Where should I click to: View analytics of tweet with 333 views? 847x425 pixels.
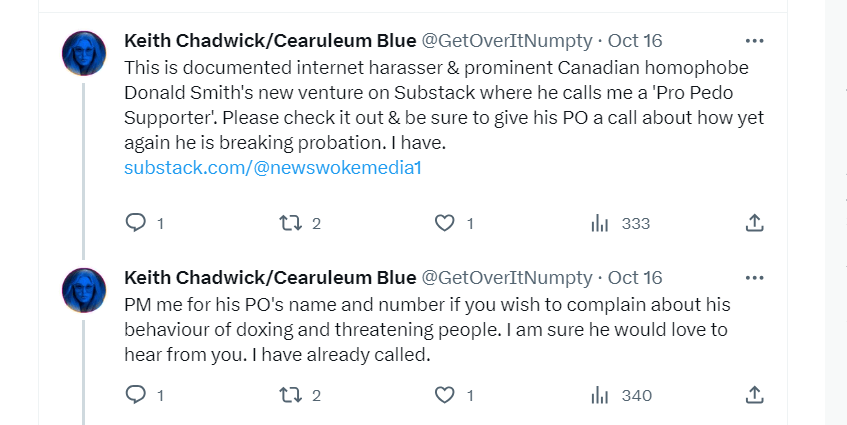600,223
